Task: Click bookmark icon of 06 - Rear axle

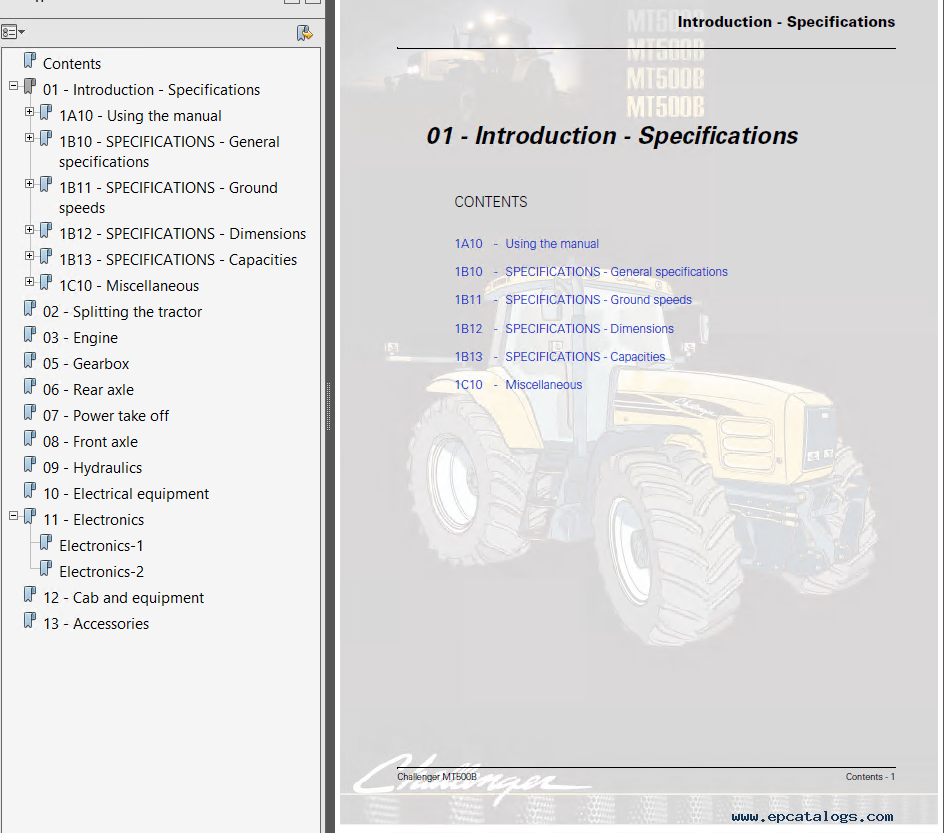Action: click(30, 386)
